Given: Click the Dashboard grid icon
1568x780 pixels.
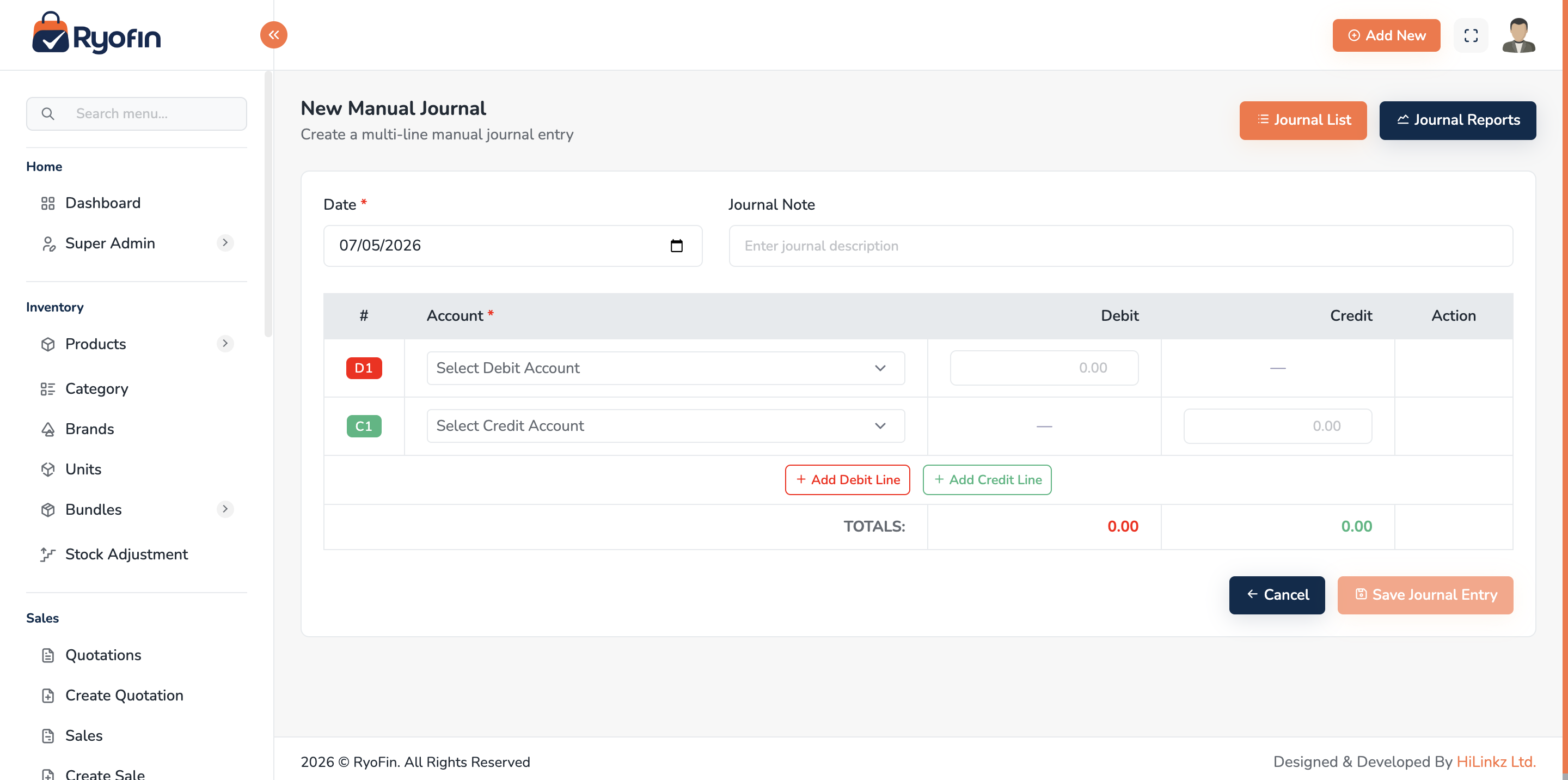Looking at the screenshot, I should click(47, 203).
